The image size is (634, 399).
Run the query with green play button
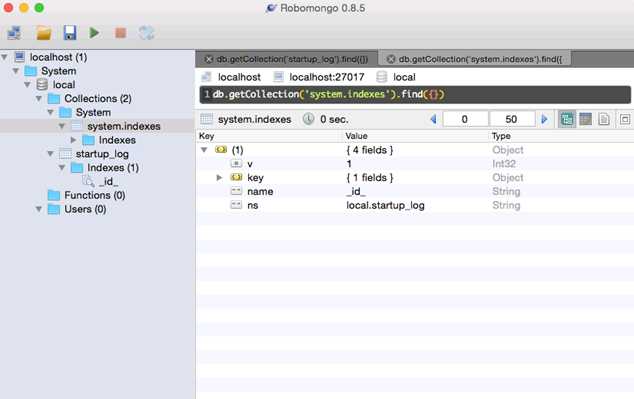click(94, 33)
